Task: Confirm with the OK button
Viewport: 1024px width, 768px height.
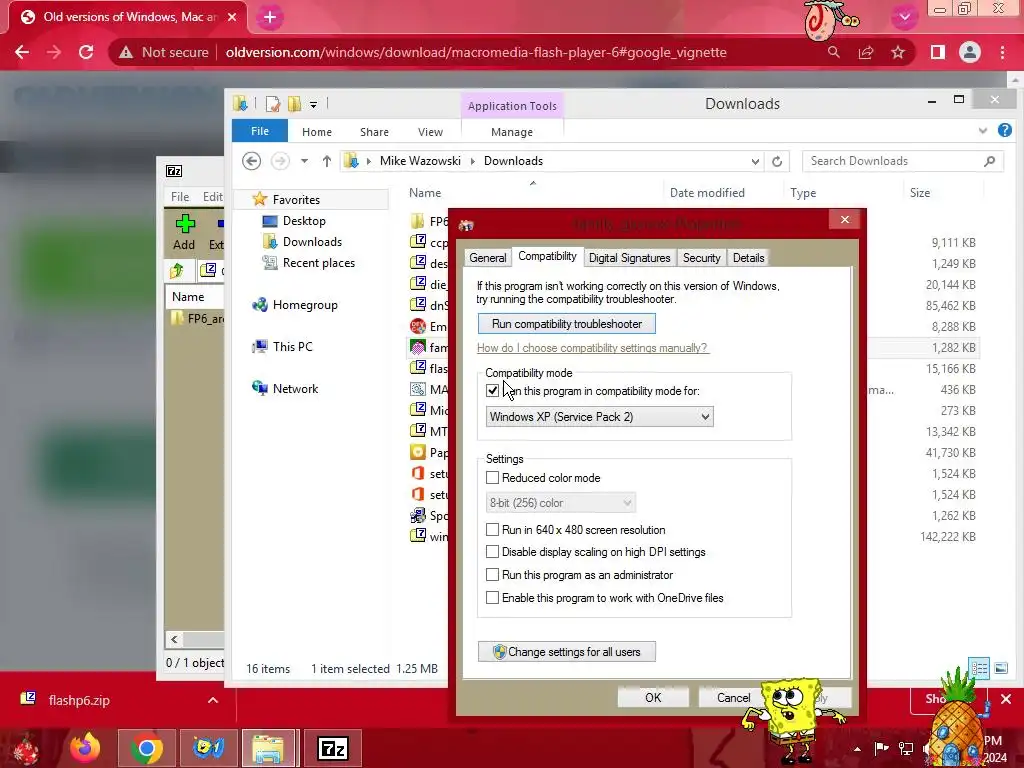Action: [x=653, y=697]
